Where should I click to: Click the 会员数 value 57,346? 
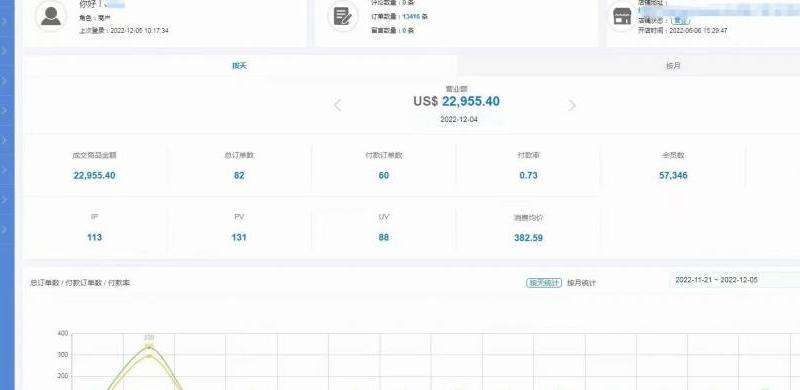click(673, 176)
